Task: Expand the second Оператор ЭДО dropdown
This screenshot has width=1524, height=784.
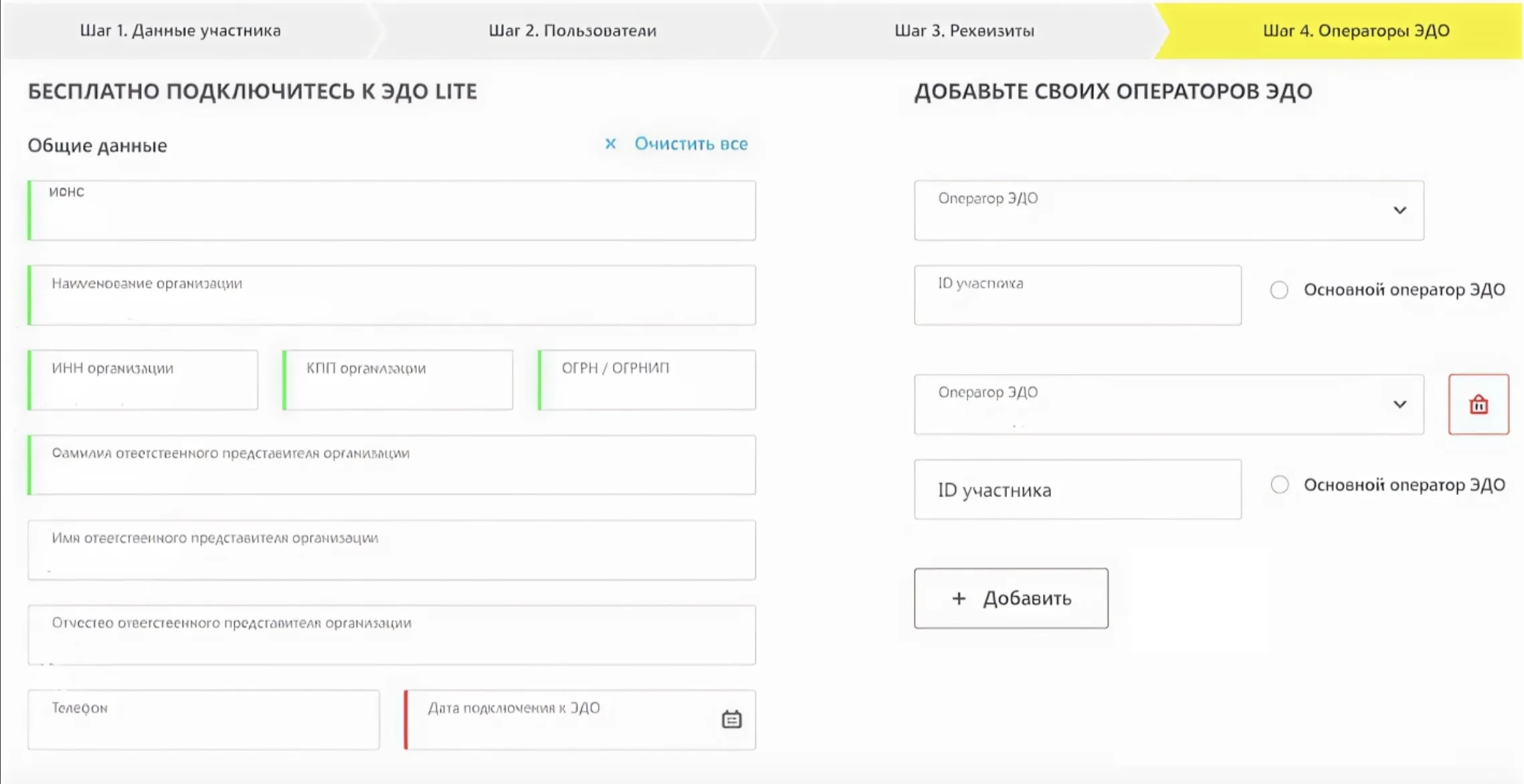Action: click(x=1399, y=405)
